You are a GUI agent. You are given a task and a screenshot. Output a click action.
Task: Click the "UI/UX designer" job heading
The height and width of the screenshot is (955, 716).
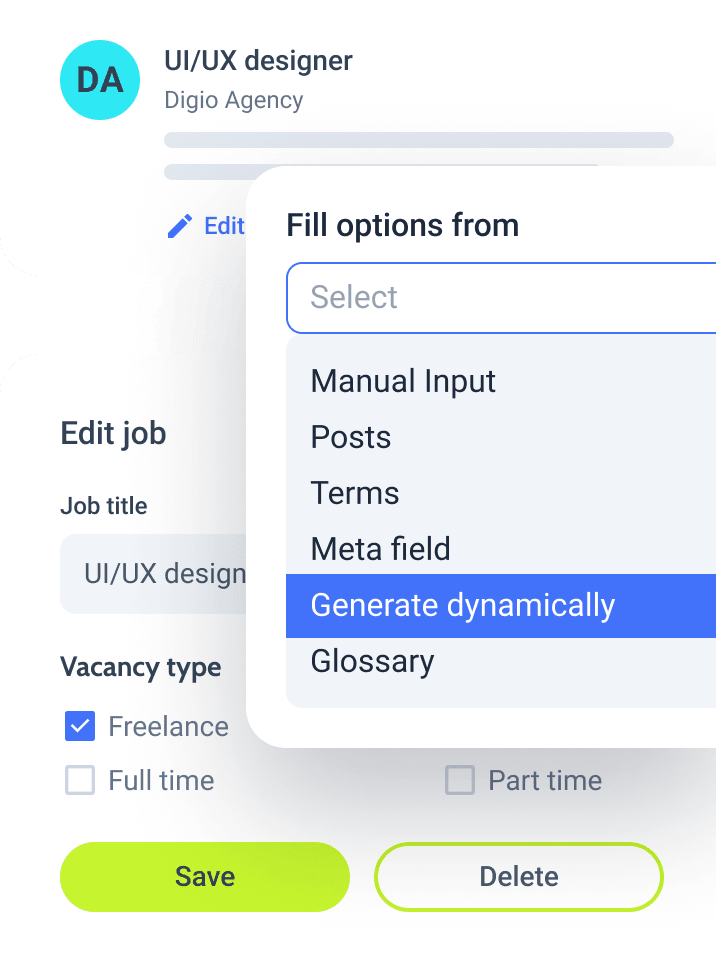[259, 61]
